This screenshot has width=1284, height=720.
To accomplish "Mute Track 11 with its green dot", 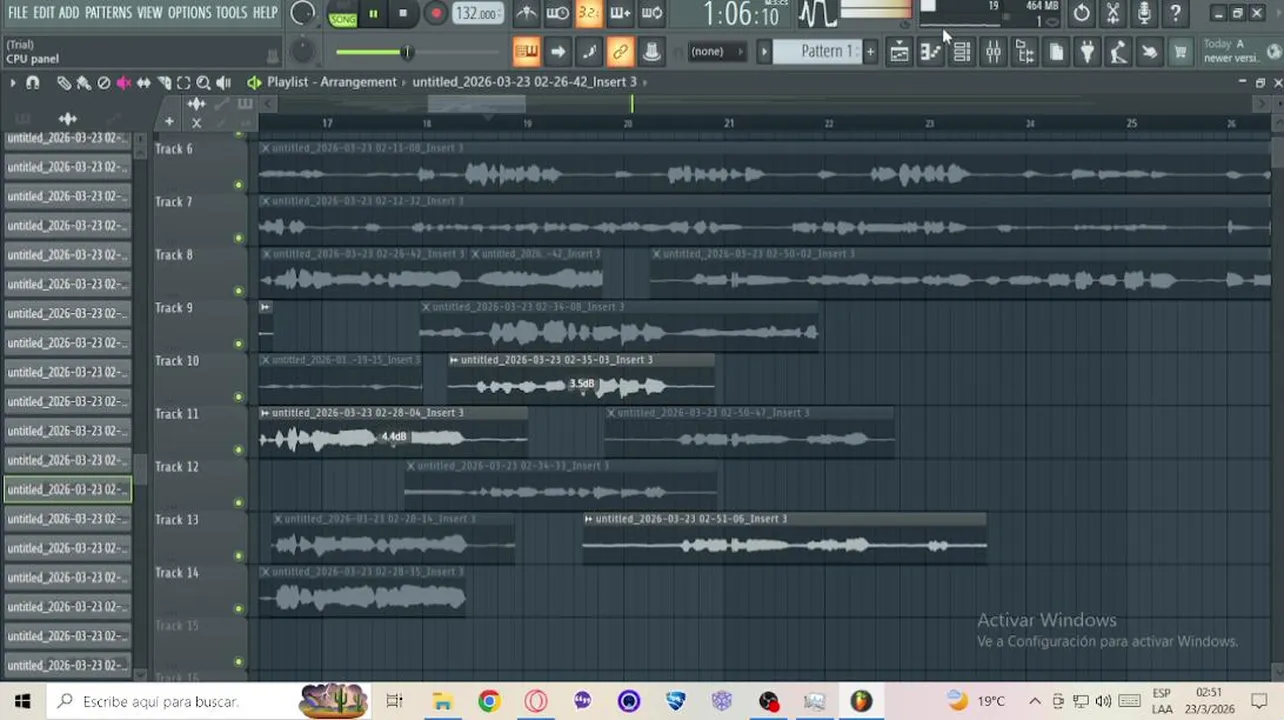I will point(238,450).
